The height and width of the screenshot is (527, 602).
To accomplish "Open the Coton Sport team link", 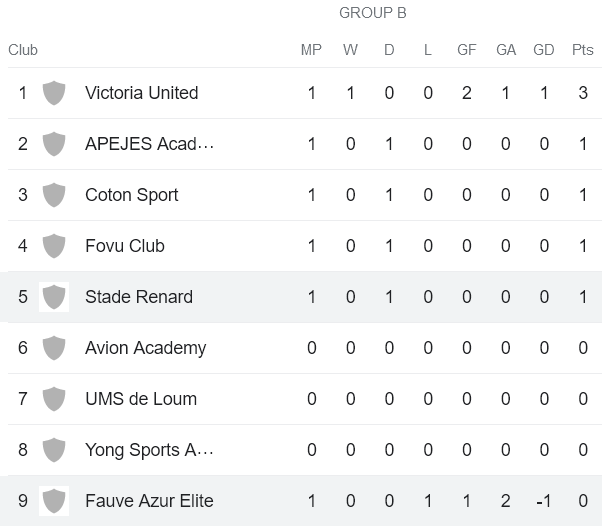I will tap(131, 195).
